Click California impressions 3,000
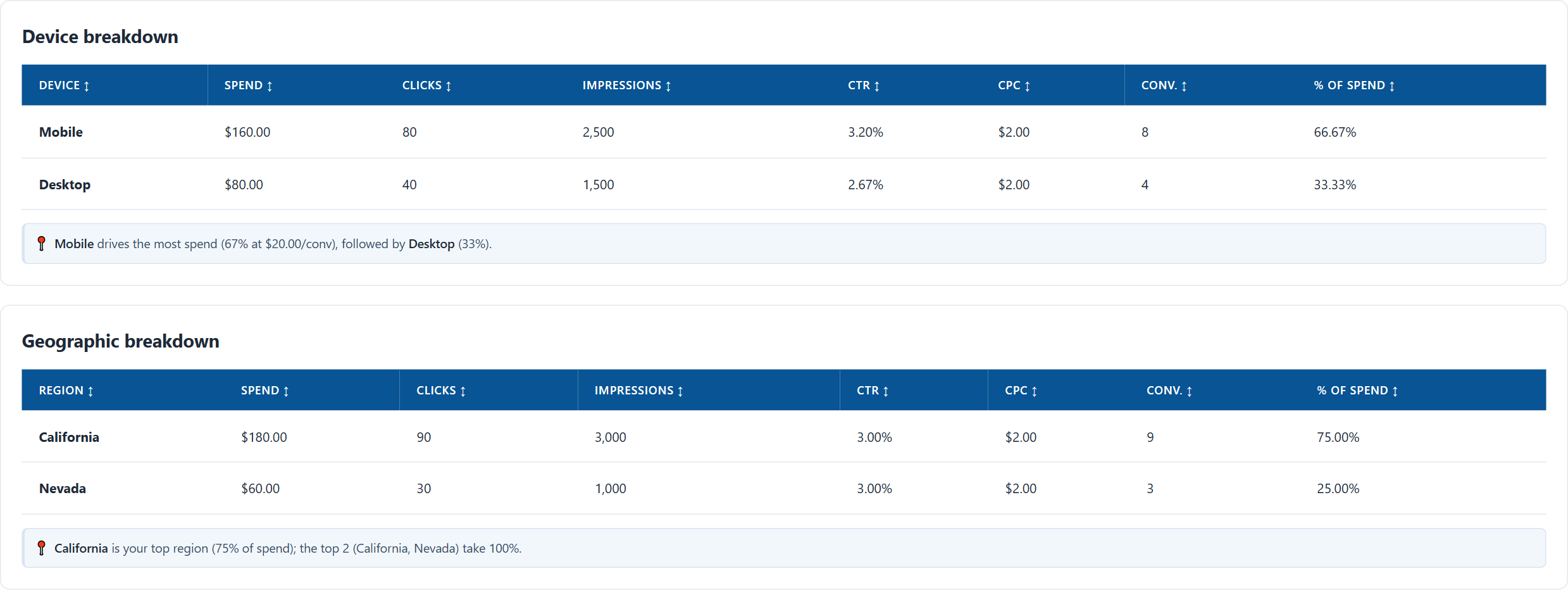1568x590 pixels. pos(611,437)
